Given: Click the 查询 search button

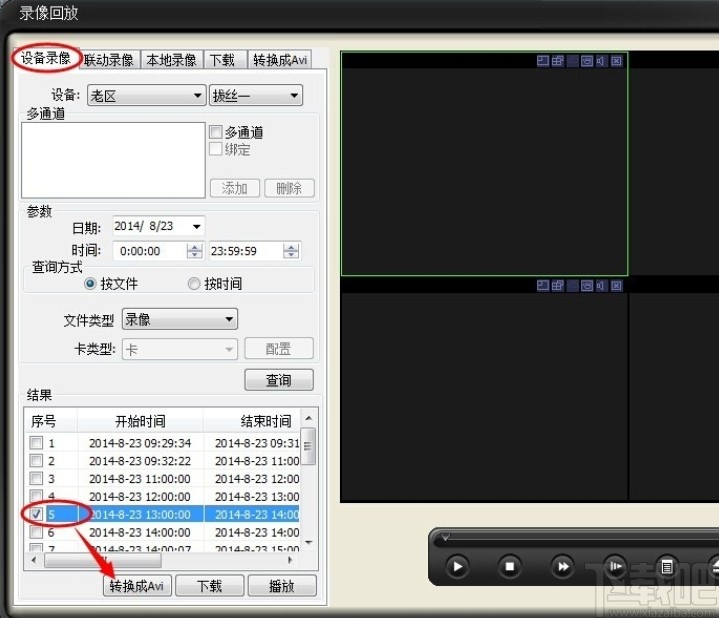Looking at the screenshot, I should 279,380.
